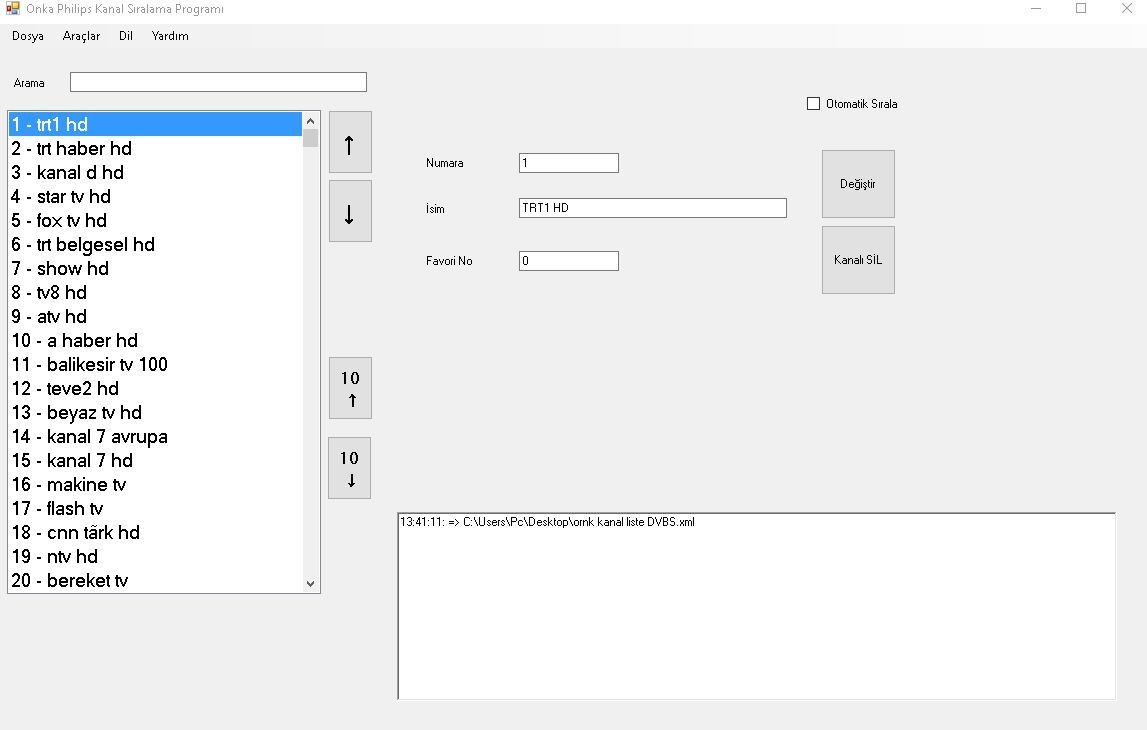The width and height of the screenshot is (1147, 730).
Task: Select "5 - fox tv hd" channel
Action: point(59,221)
